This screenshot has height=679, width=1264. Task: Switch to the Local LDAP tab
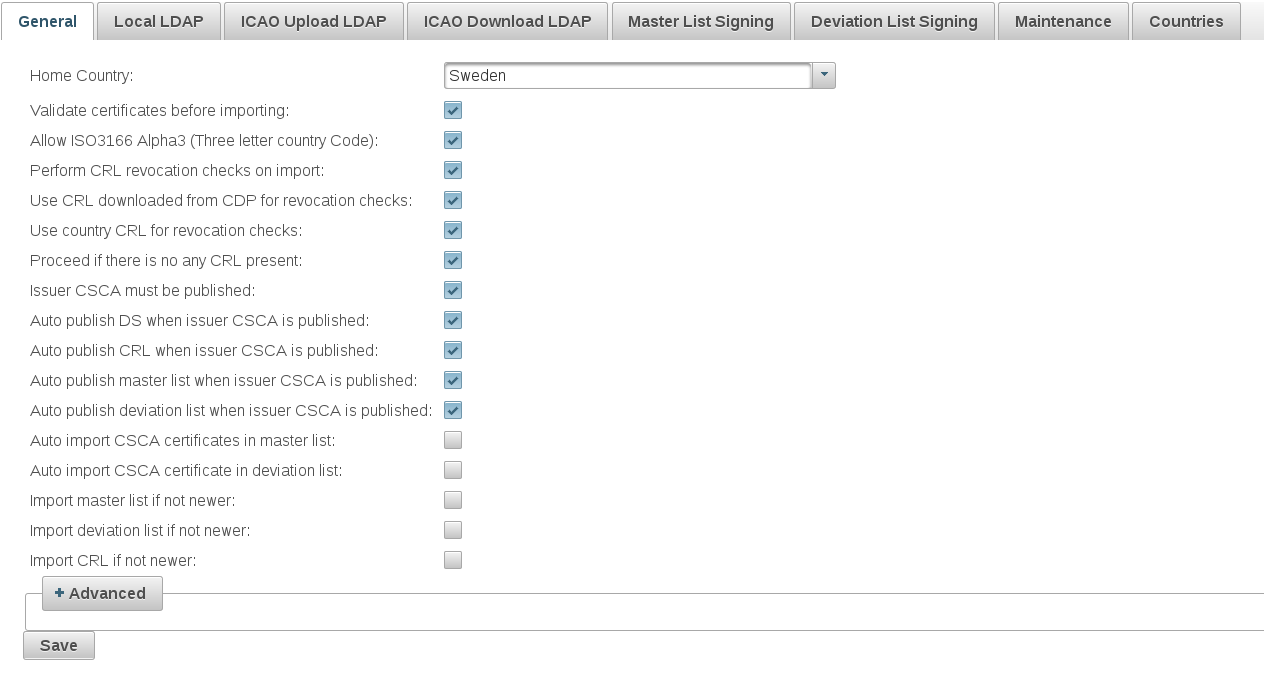tap(159, 21)
